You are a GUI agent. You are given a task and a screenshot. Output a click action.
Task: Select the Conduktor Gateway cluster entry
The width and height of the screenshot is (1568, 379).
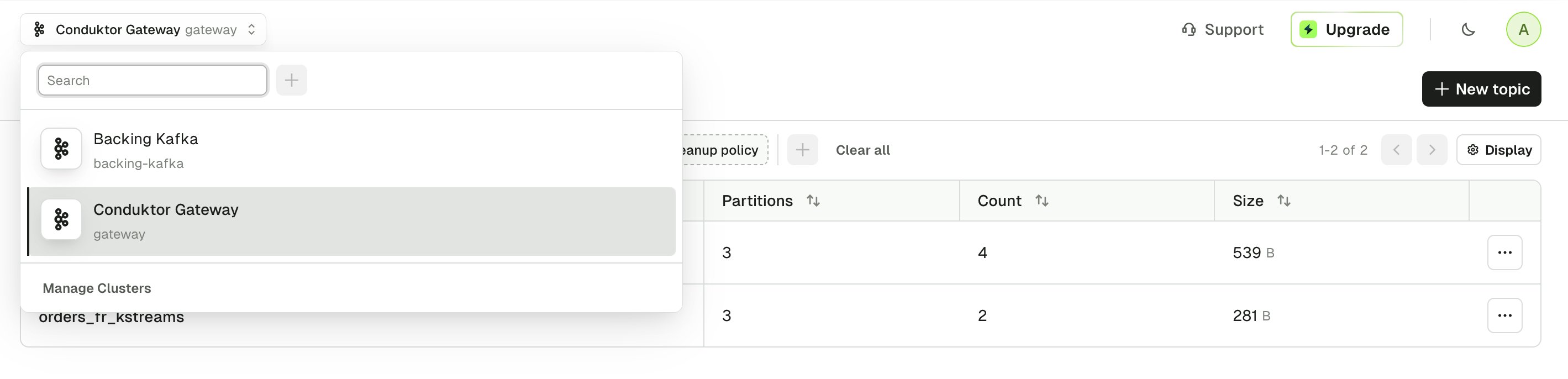point(351,222)
